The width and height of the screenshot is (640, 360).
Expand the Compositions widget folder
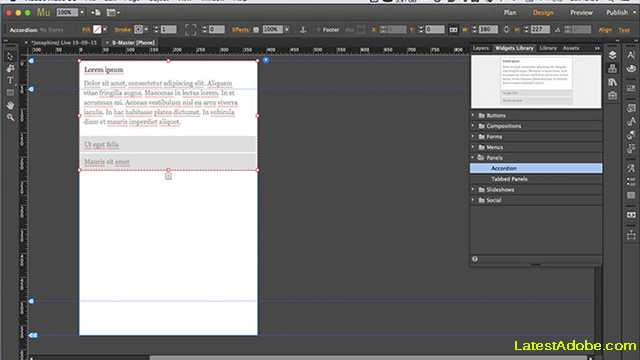click(473, 126)
